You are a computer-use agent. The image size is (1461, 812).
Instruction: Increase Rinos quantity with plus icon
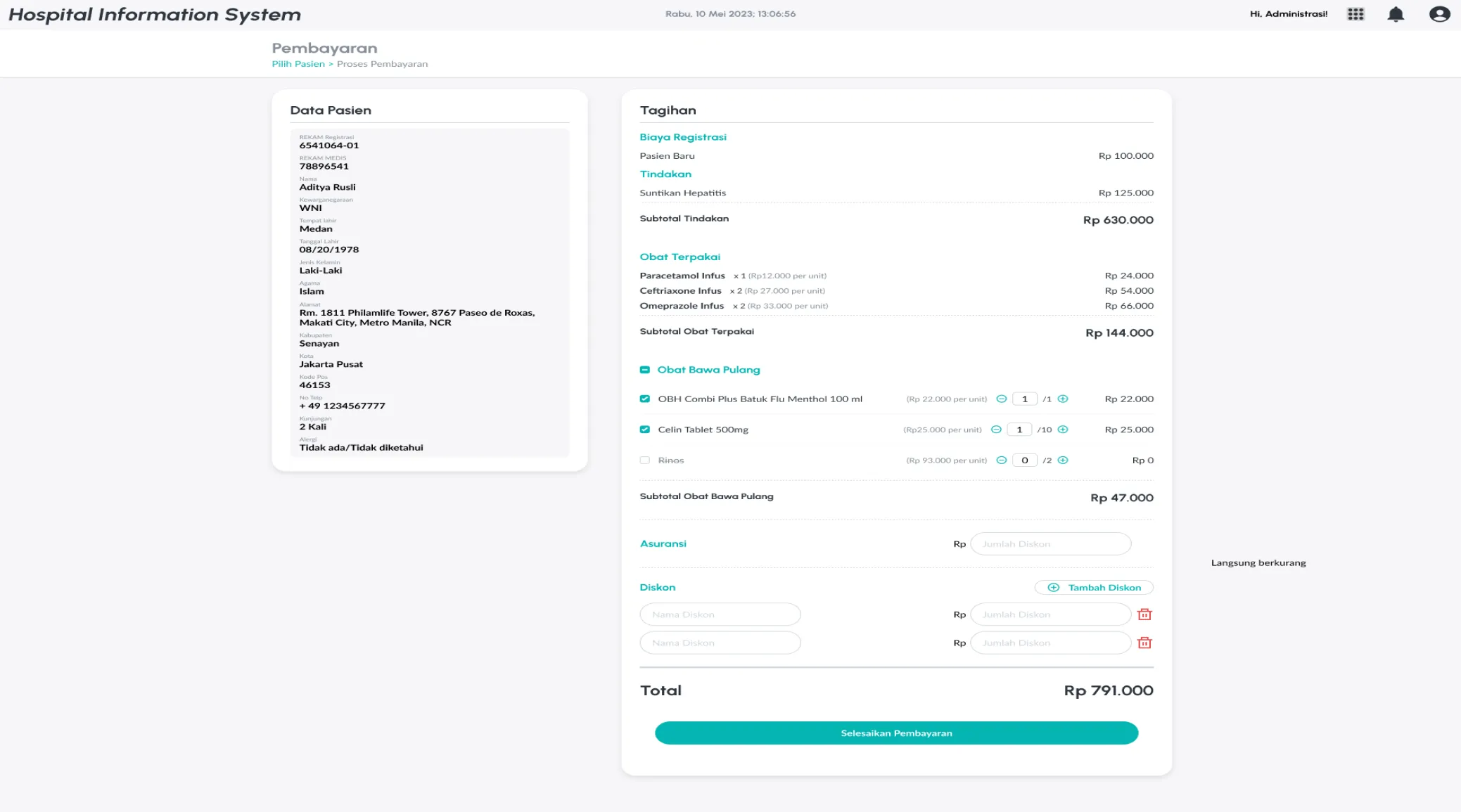(x=1063, y=460)
